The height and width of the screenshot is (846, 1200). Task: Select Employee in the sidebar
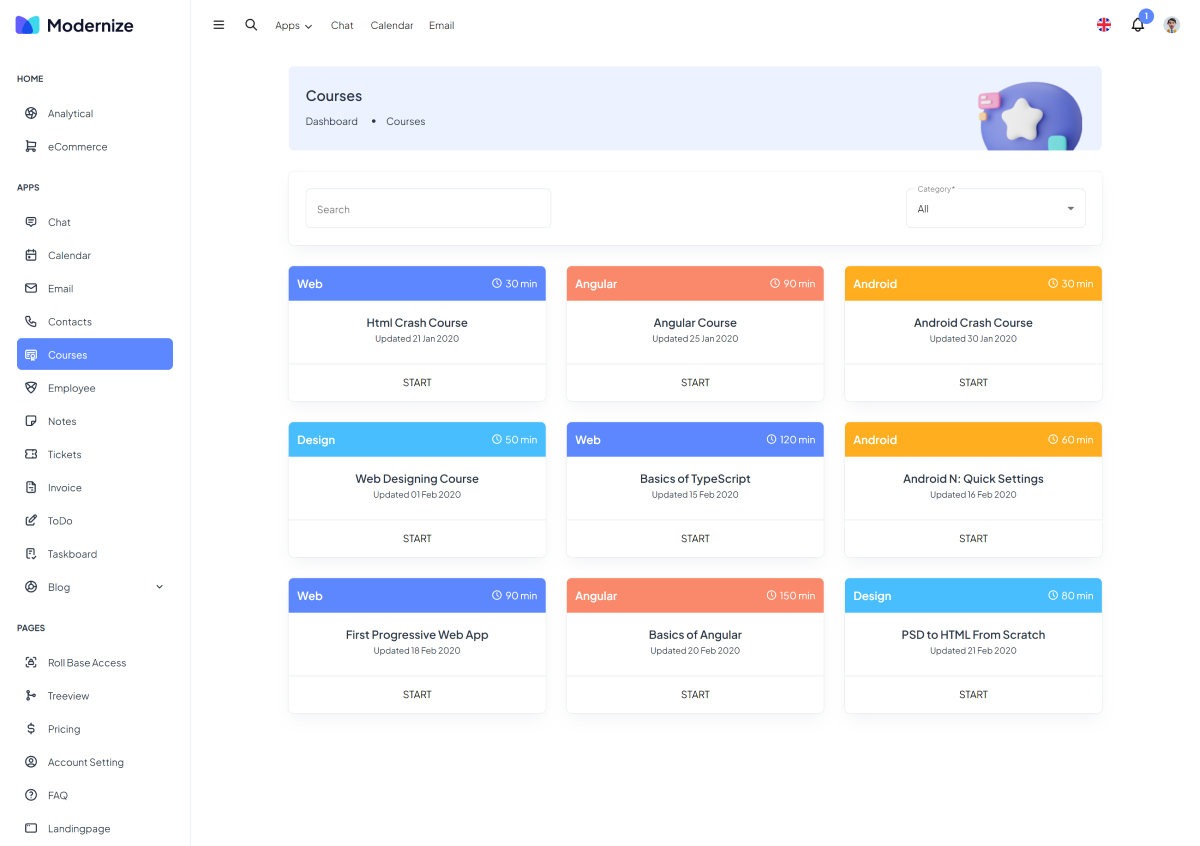click(71, 388)
